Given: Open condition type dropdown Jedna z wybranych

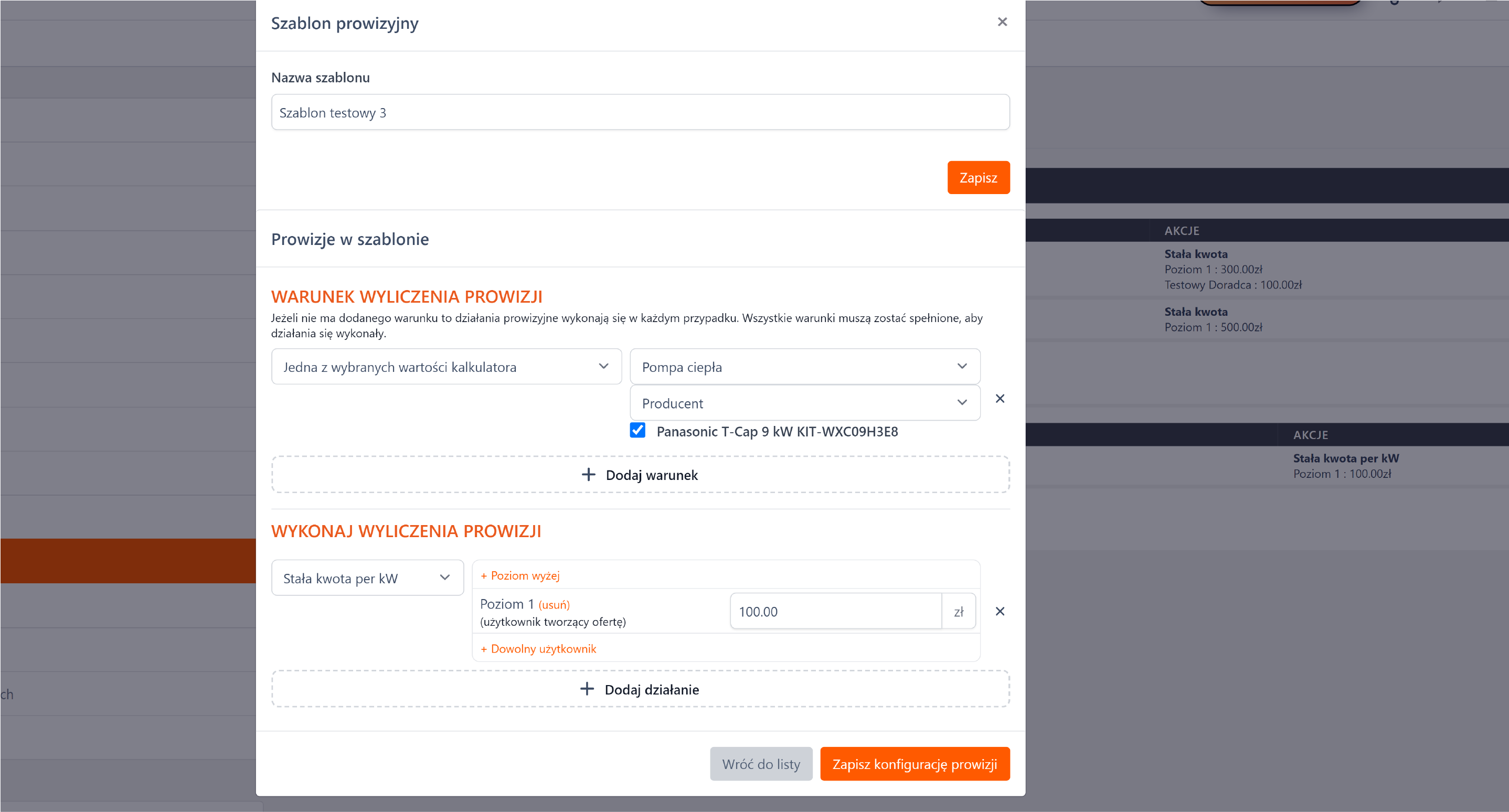Looking at the screenshot, I should click(x=447, y=367).
